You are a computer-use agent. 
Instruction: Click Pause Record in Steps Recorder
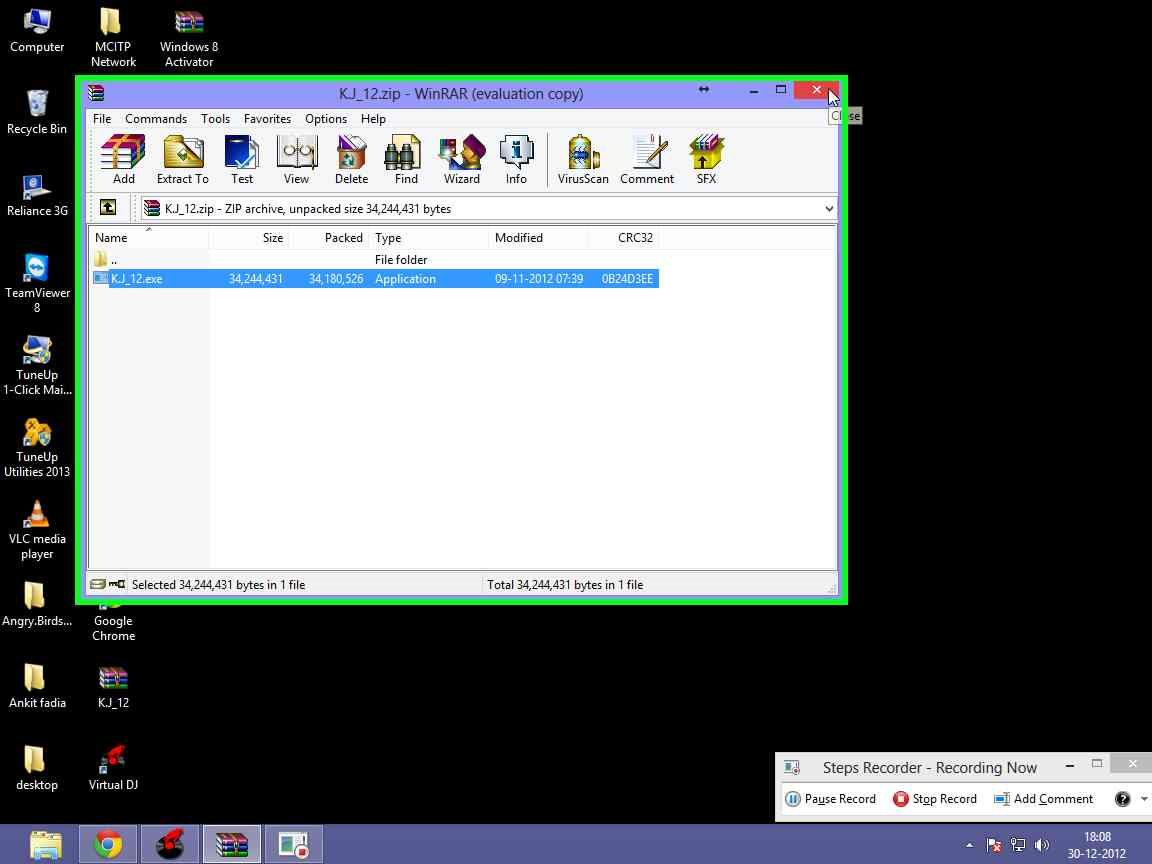click(x=831, y=799)
